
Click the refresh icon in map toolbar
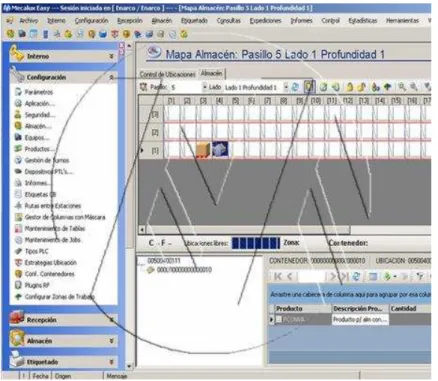pyautogui.click(x=295, y=87)
